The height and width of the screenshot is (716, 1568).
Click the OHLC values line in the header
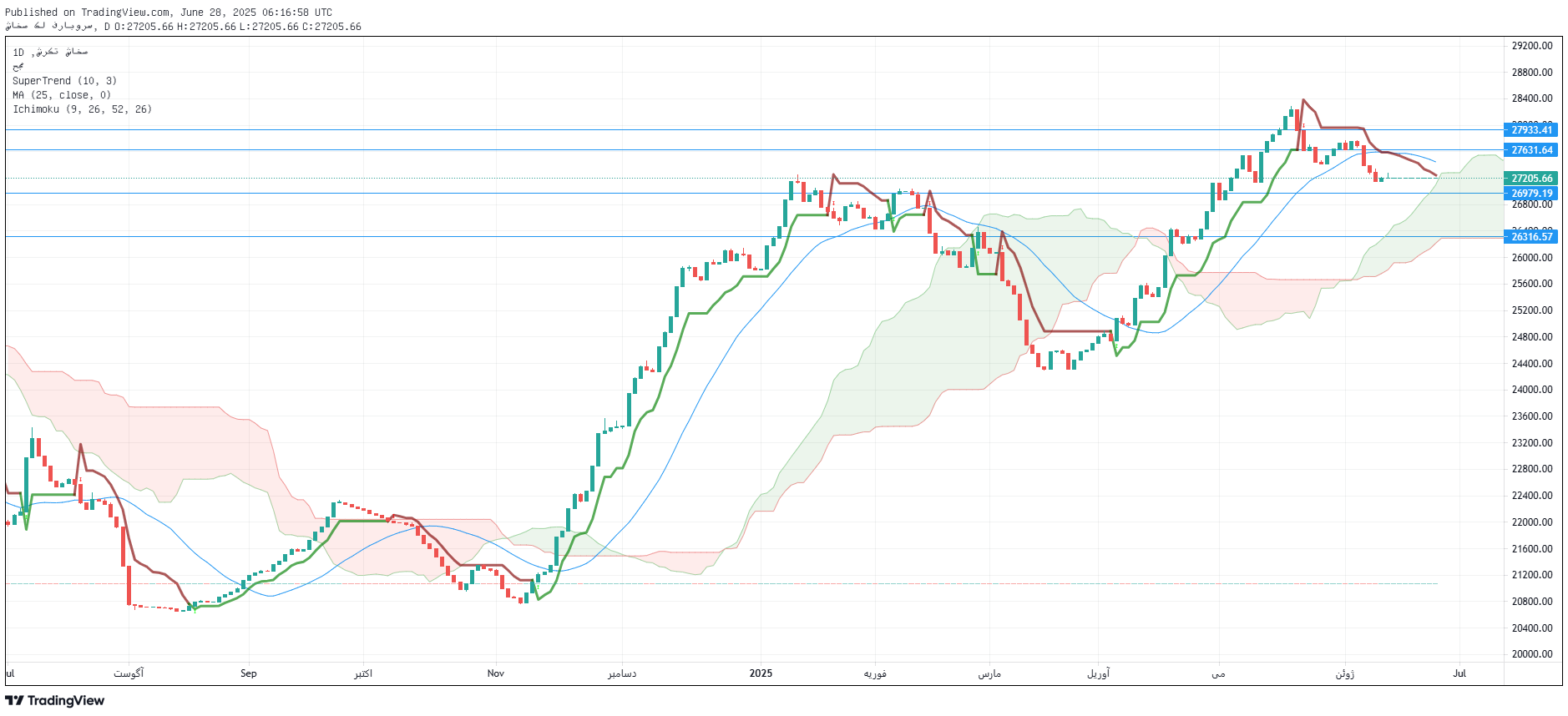point(238,27)
